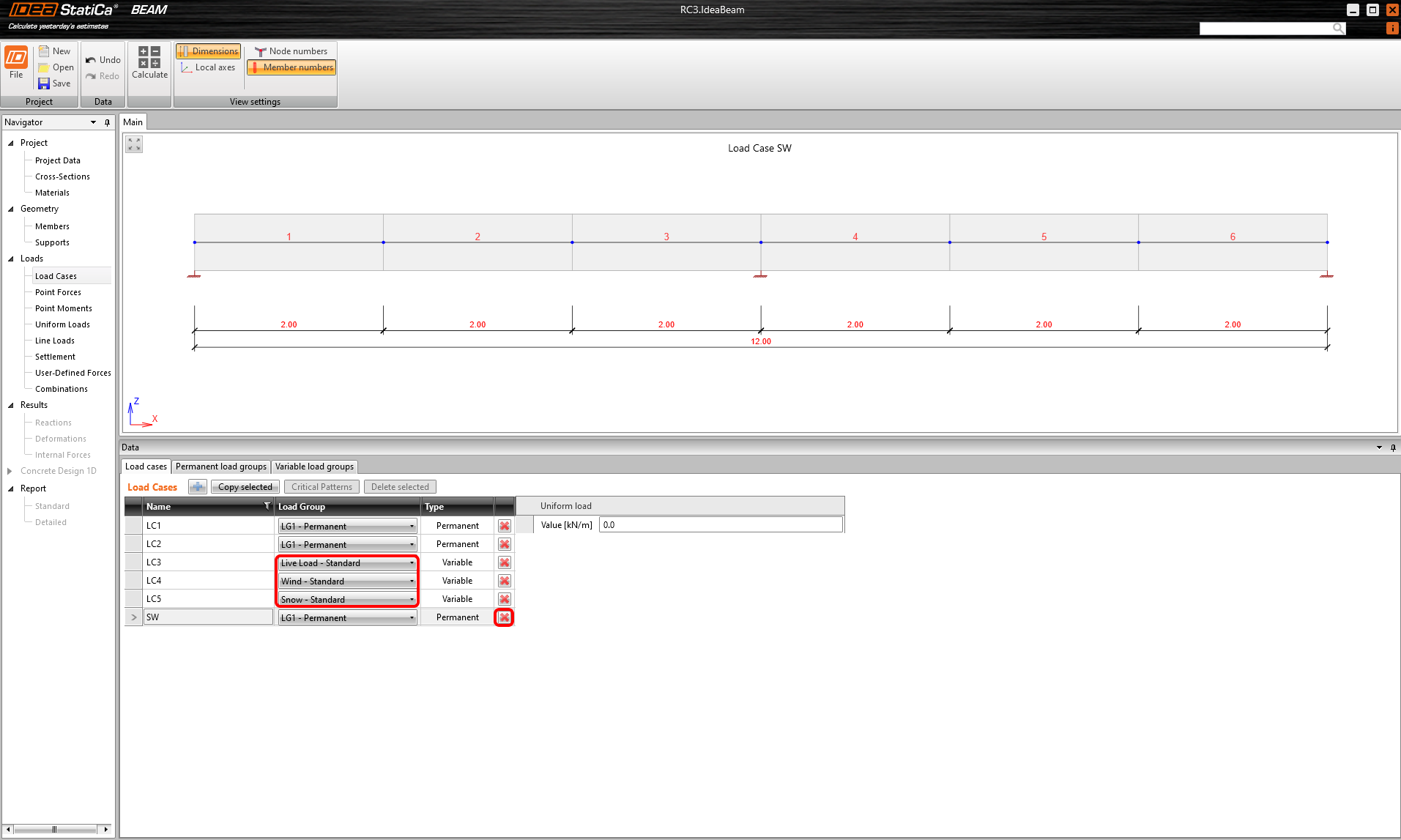
Task: Delete load case LC3 with red X
Action: tap(505, 562)
